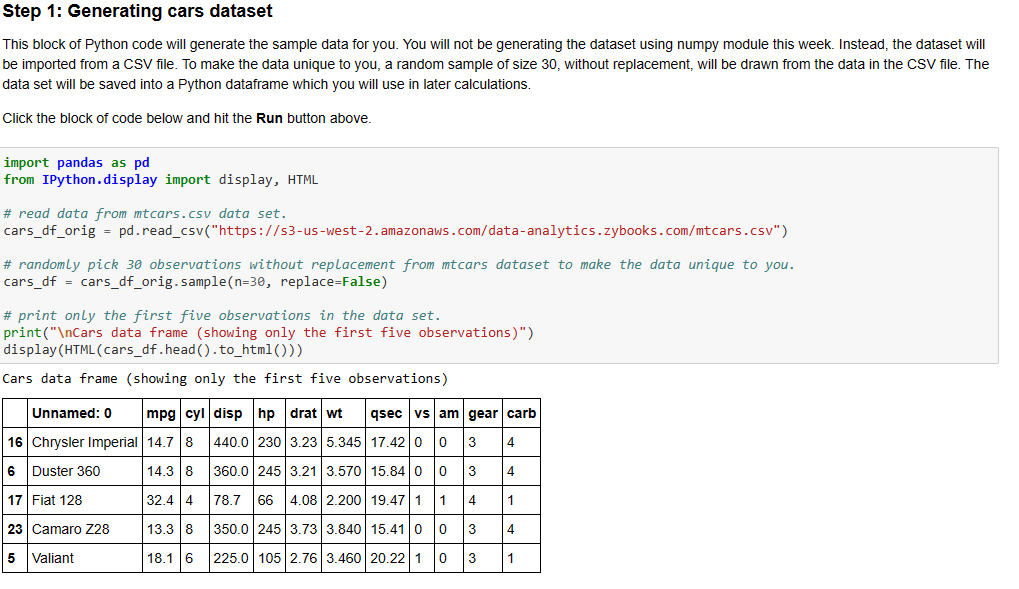Viewport: 1019px width, 589px height.
Task: Click the cars_df_orig.sample line of code
Action: pyautogui.click(x=195, y=281)
